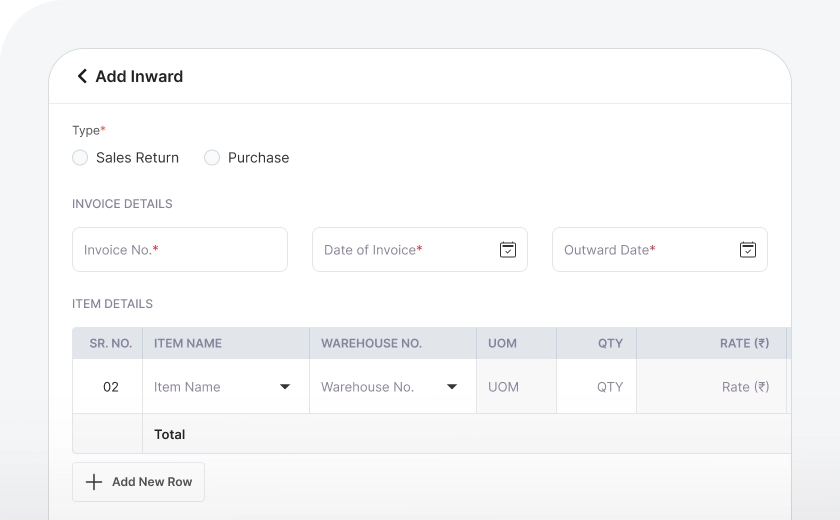The height and width of the screenshot is (520, 840).
Task: Select the Sales Return radio button
Action: [80, 158]
